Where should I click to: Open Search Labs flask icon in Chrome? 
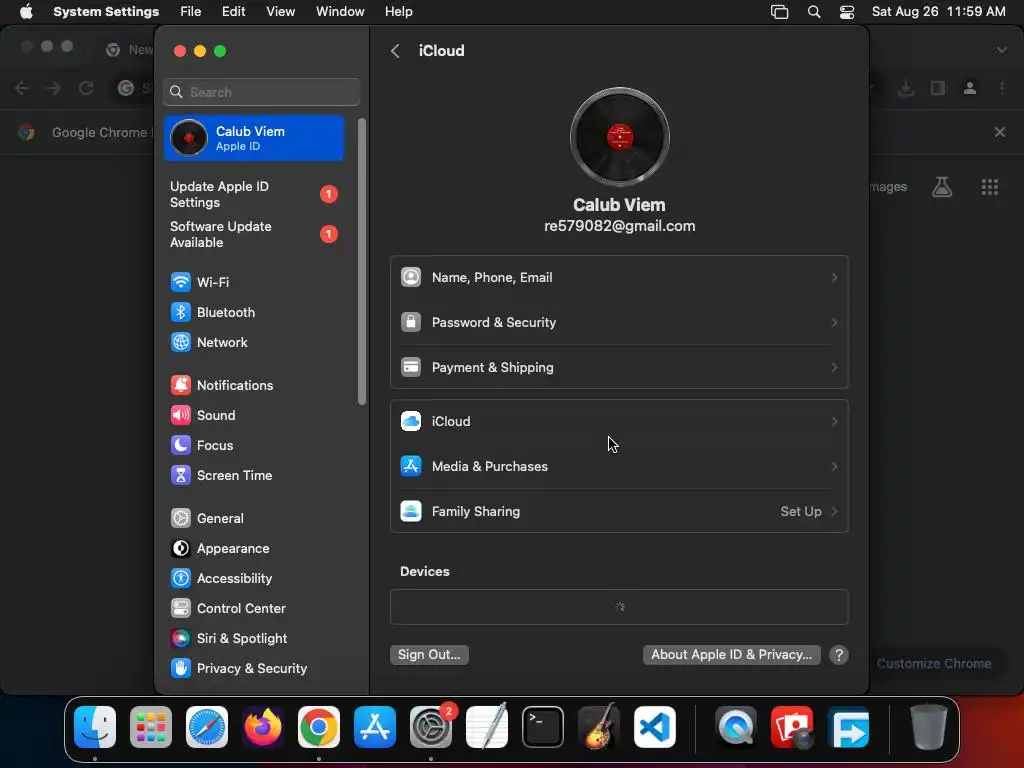point(942,187)
